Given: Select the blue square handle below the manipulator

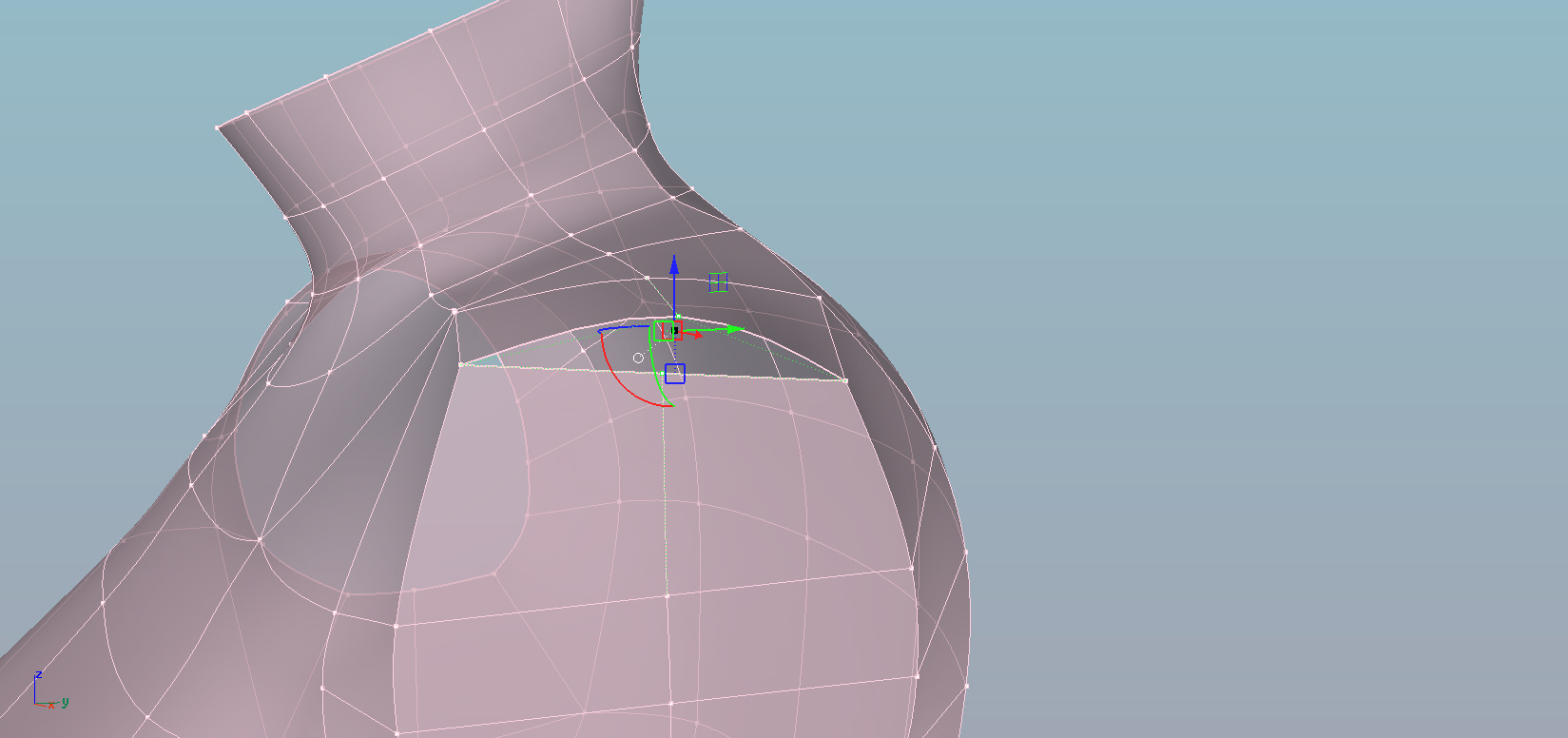Looking at the screenshot, I should 674,374.
